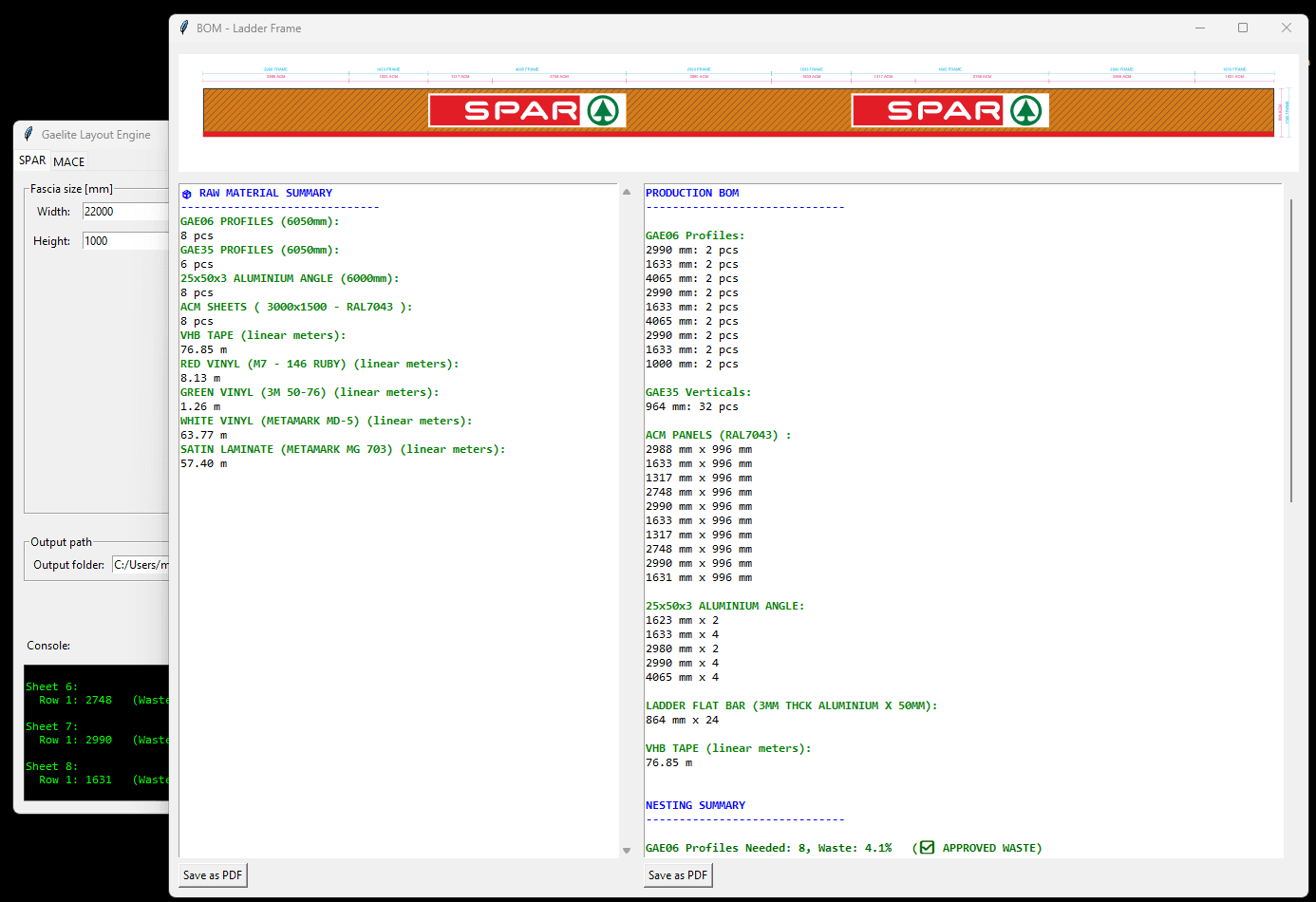Click the '76.85 m' value in raw summary
Viewport: 1316px width, 902px height.
[x=204, y=349]
